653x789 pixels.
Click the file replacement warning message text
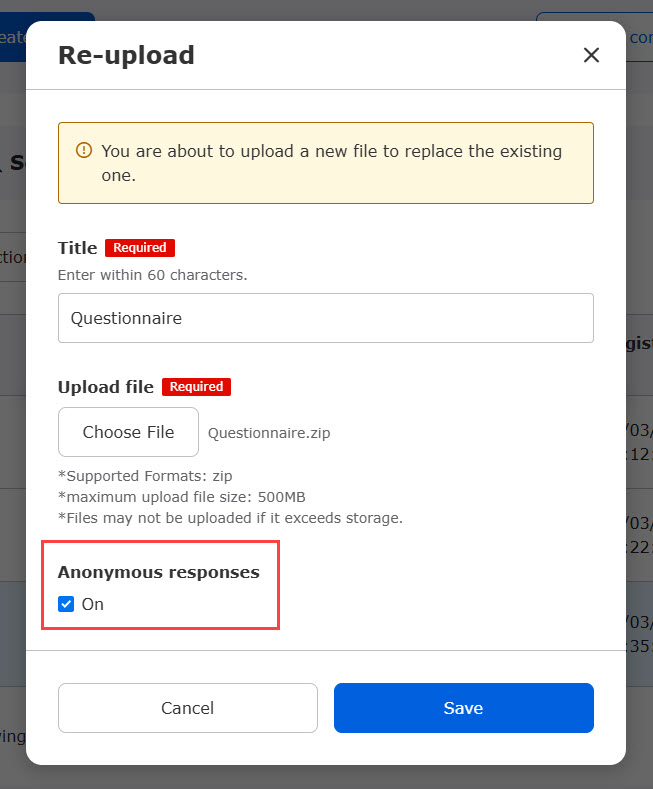pos(331,163)
